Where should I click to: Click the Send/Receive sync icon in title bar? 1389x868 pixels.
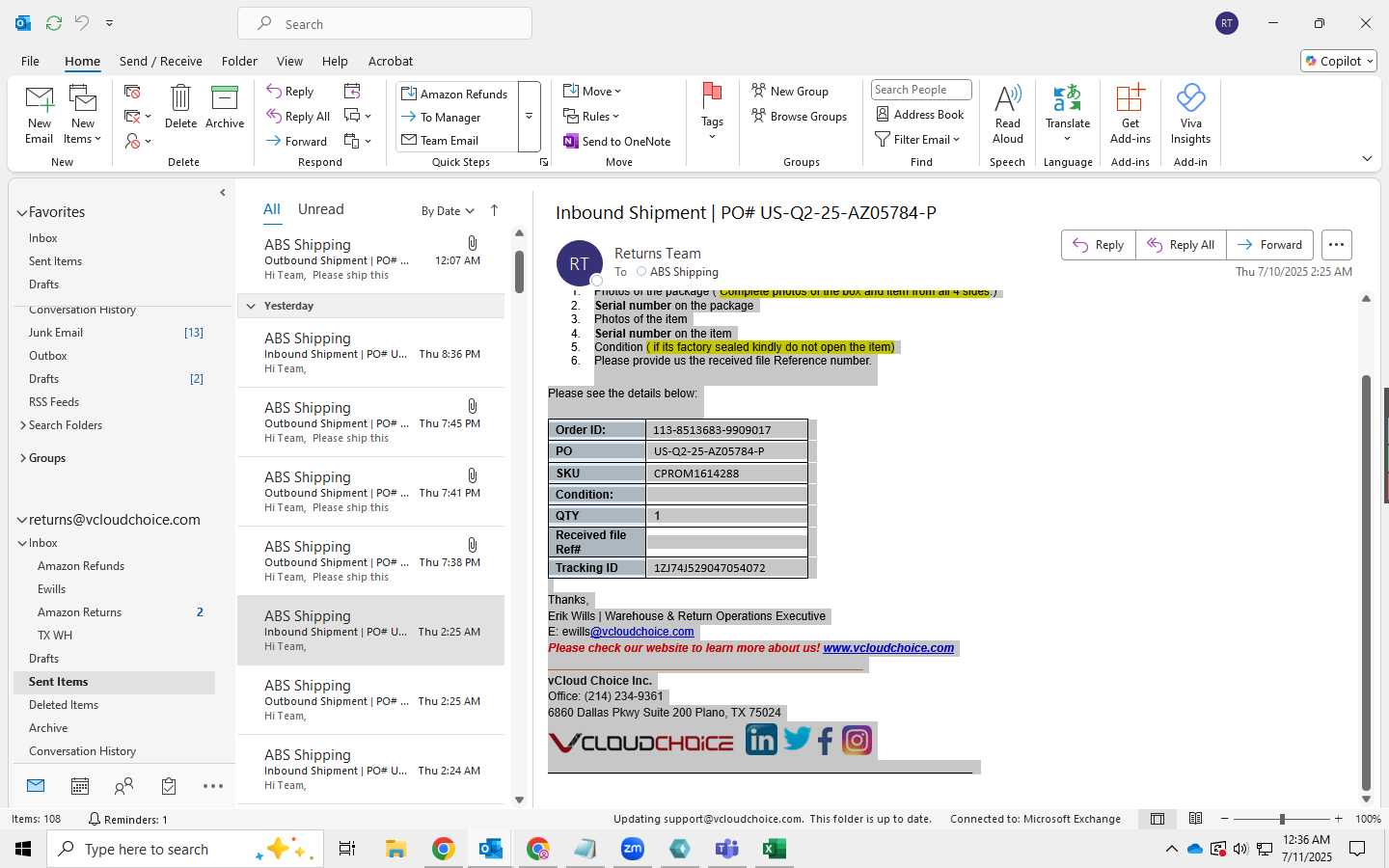coord(54,22)
